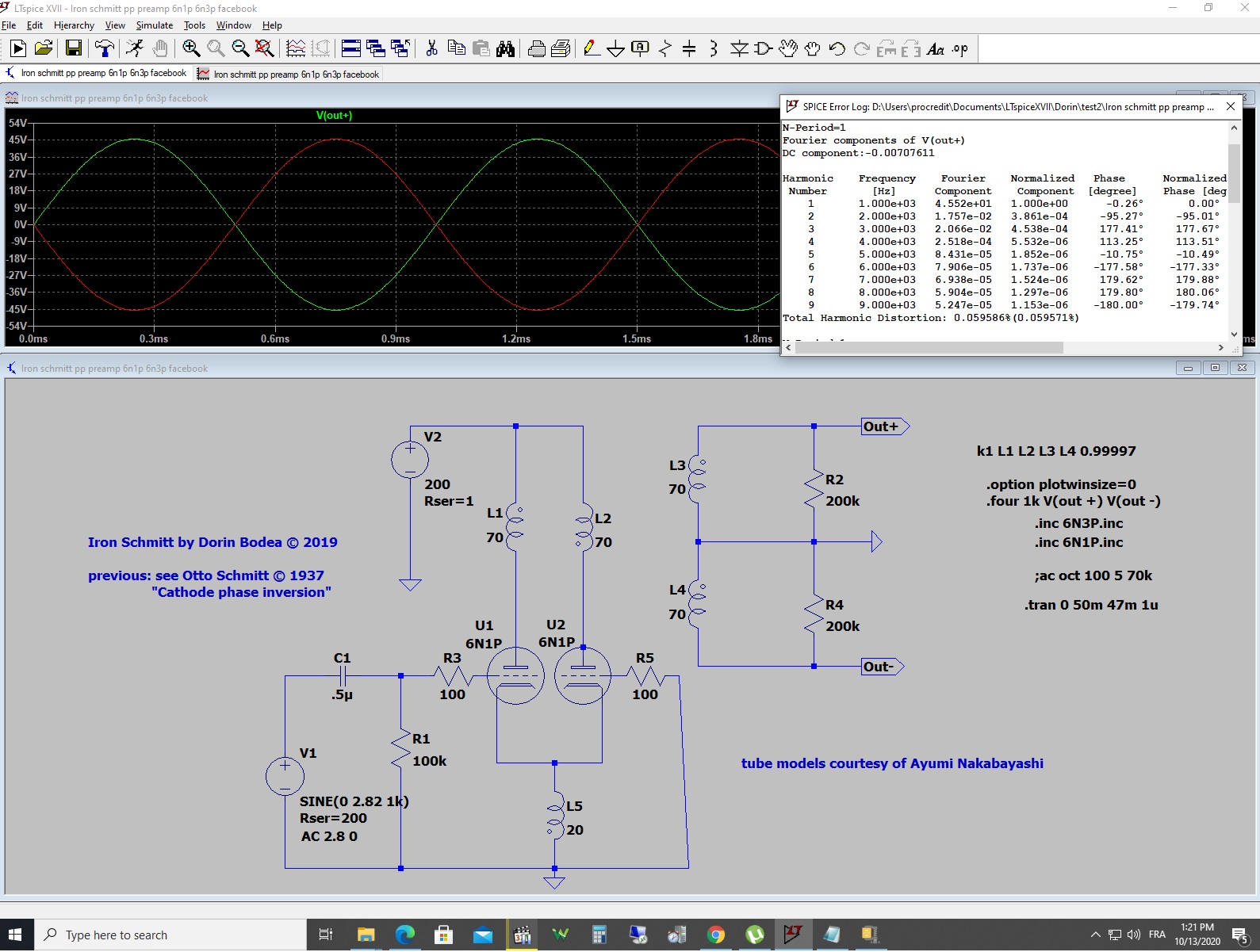Open the Tools menu

194,25
